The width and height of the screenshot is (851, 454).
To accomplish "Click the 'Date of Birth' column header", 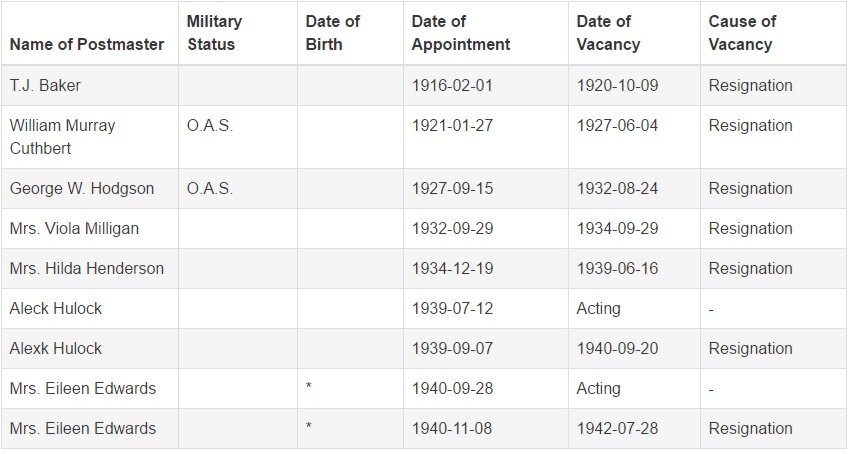I will click(333, 33).
